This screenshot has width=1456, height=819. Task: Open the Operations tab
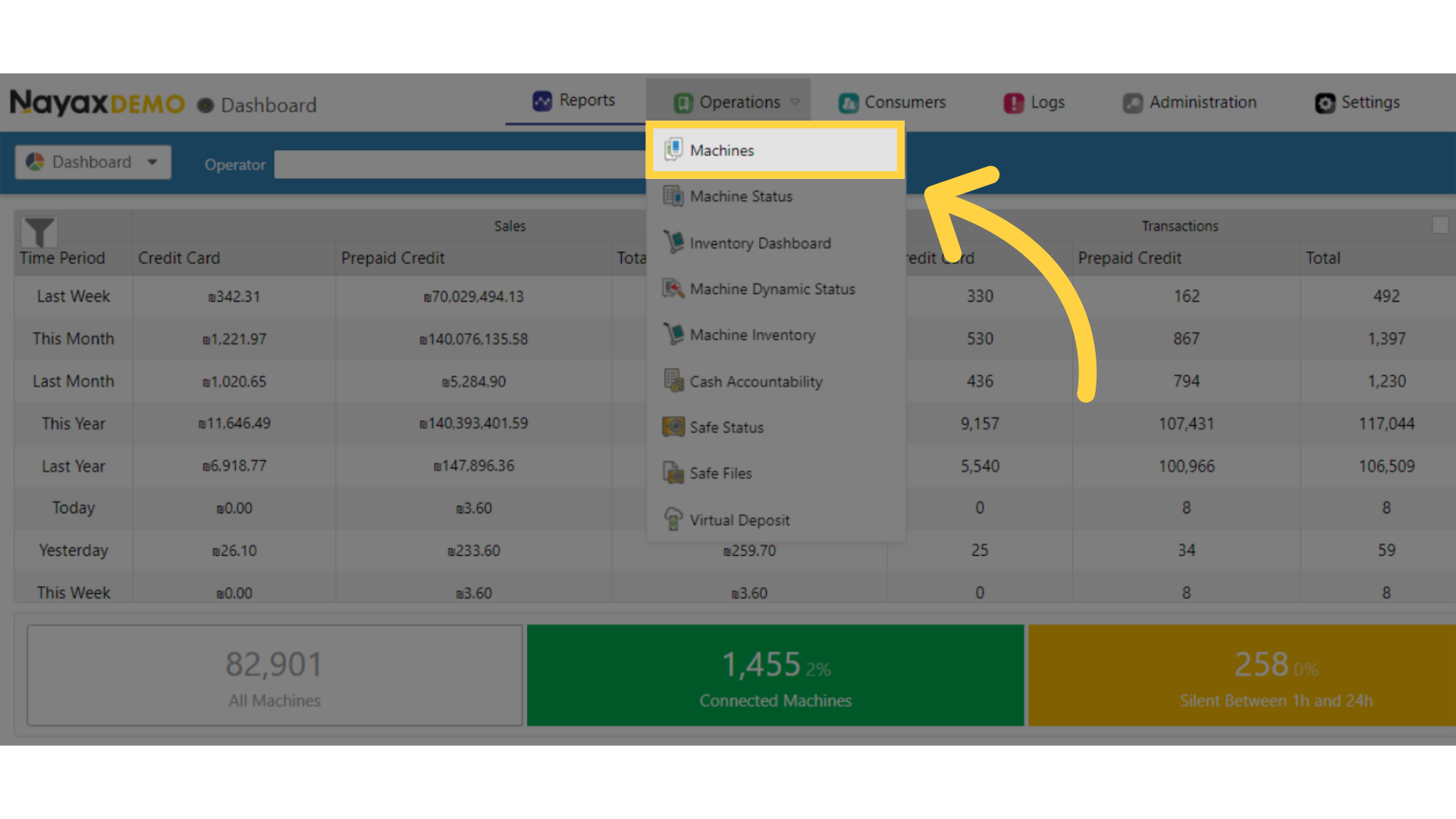tap(728, 102)
